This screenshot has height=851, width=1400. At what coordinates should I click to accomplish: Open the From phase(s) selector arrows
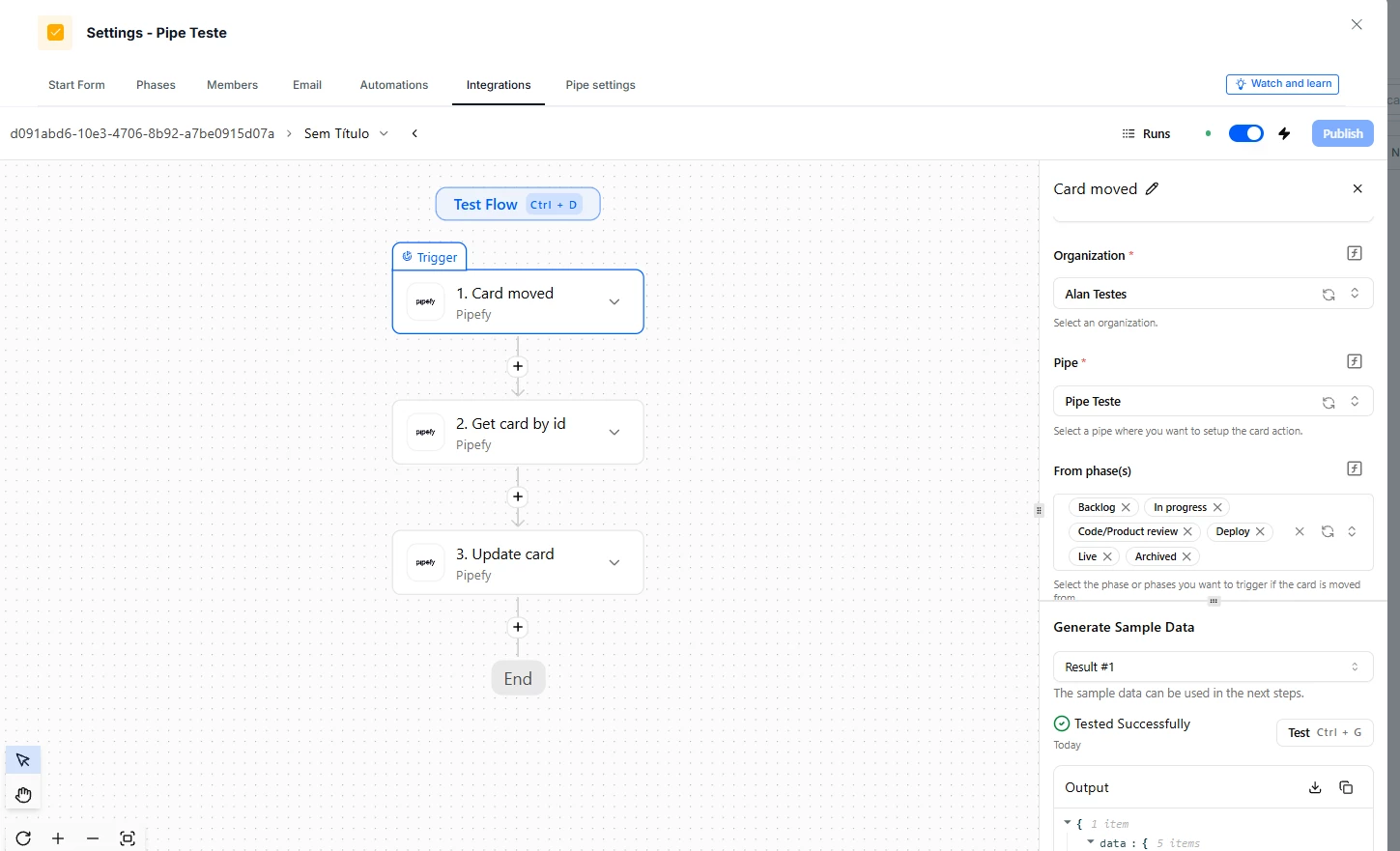tap(1352, 531)
